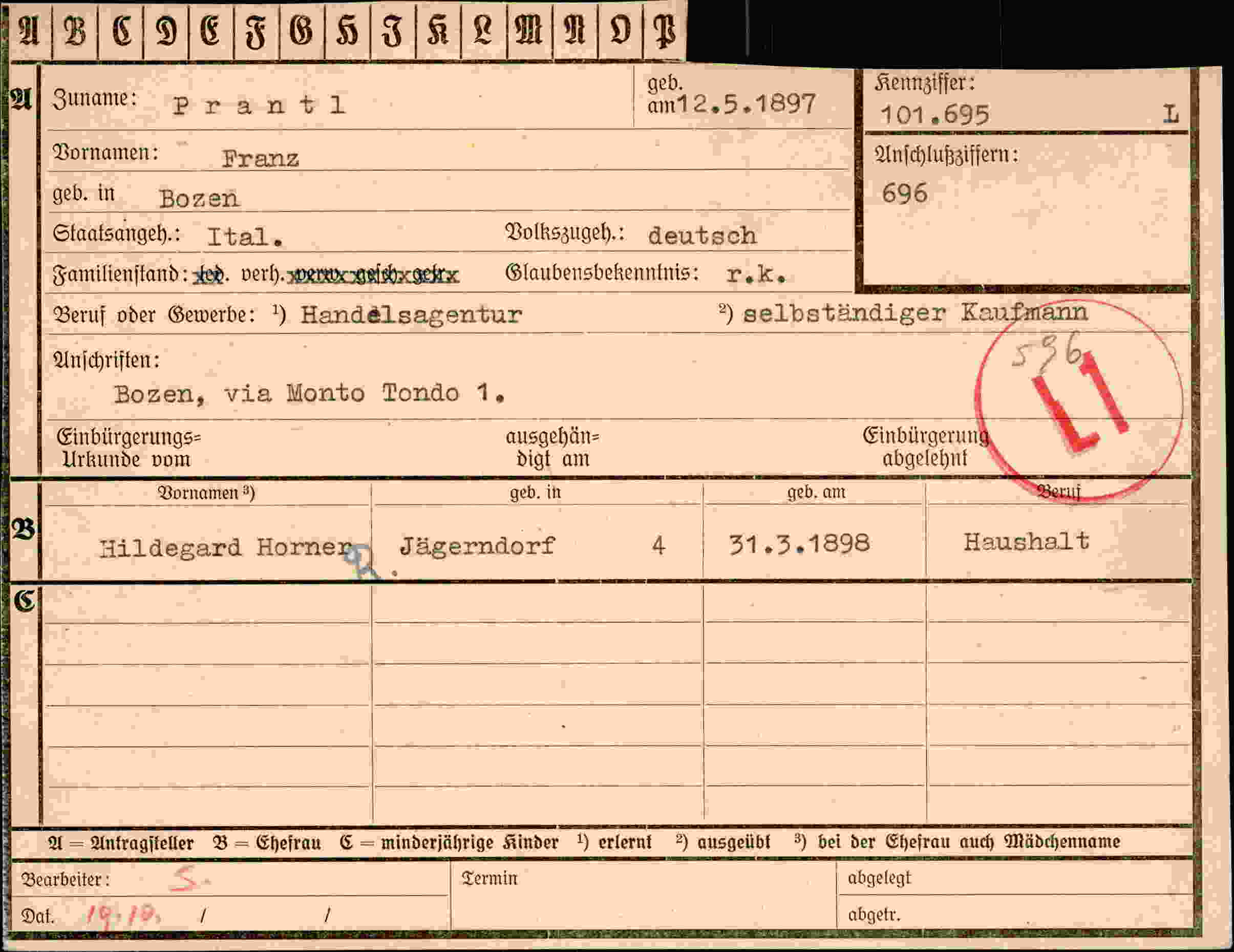Click the index tab letter A
The height and width of the screenshot is (952, 1234).
pos(29,30)
